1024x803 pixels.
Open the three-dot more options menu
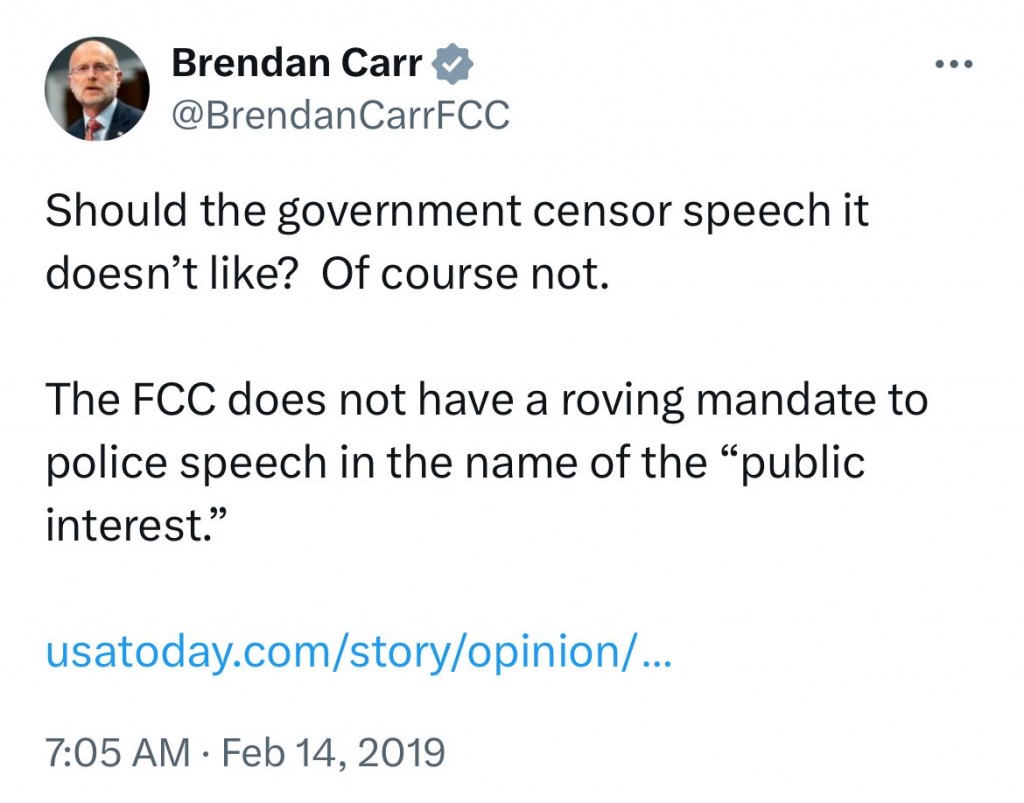pyautogui.click(x=952, y=66)
